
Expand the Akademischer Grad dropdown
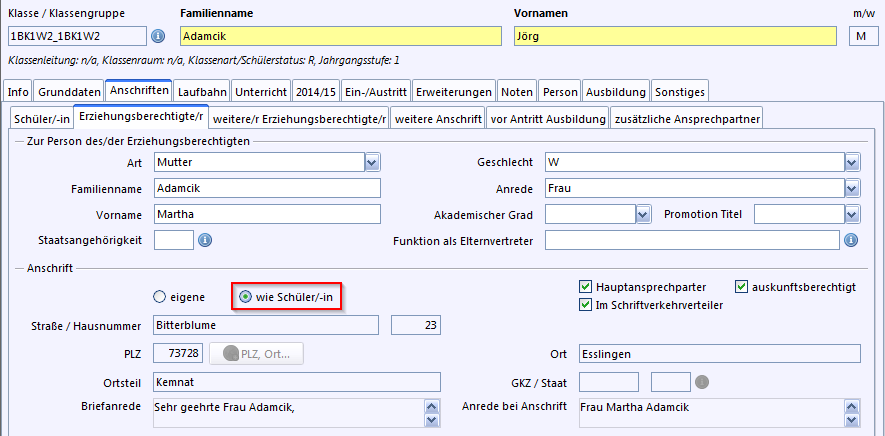click(x=643, y=214)
